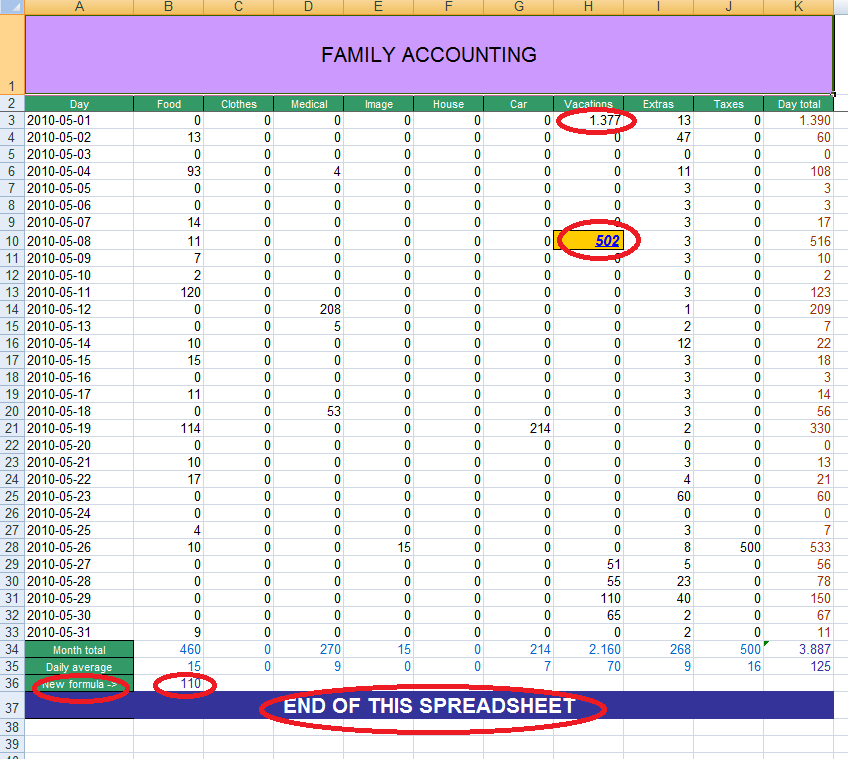
Task: Select row 38 header
Action: [x=12, y=727]
